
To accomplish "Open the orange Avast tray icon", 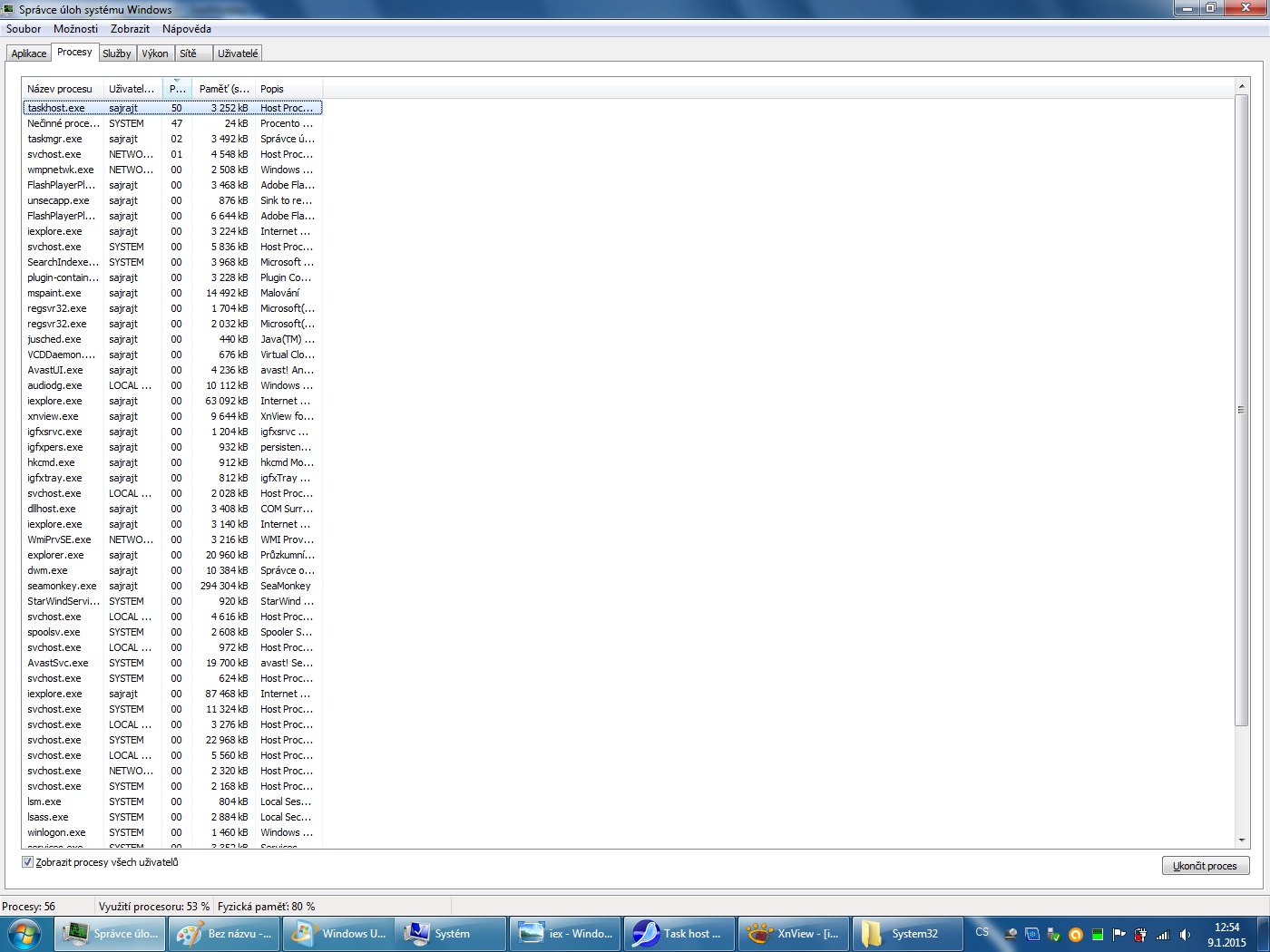I will [x=1075, y=934].
